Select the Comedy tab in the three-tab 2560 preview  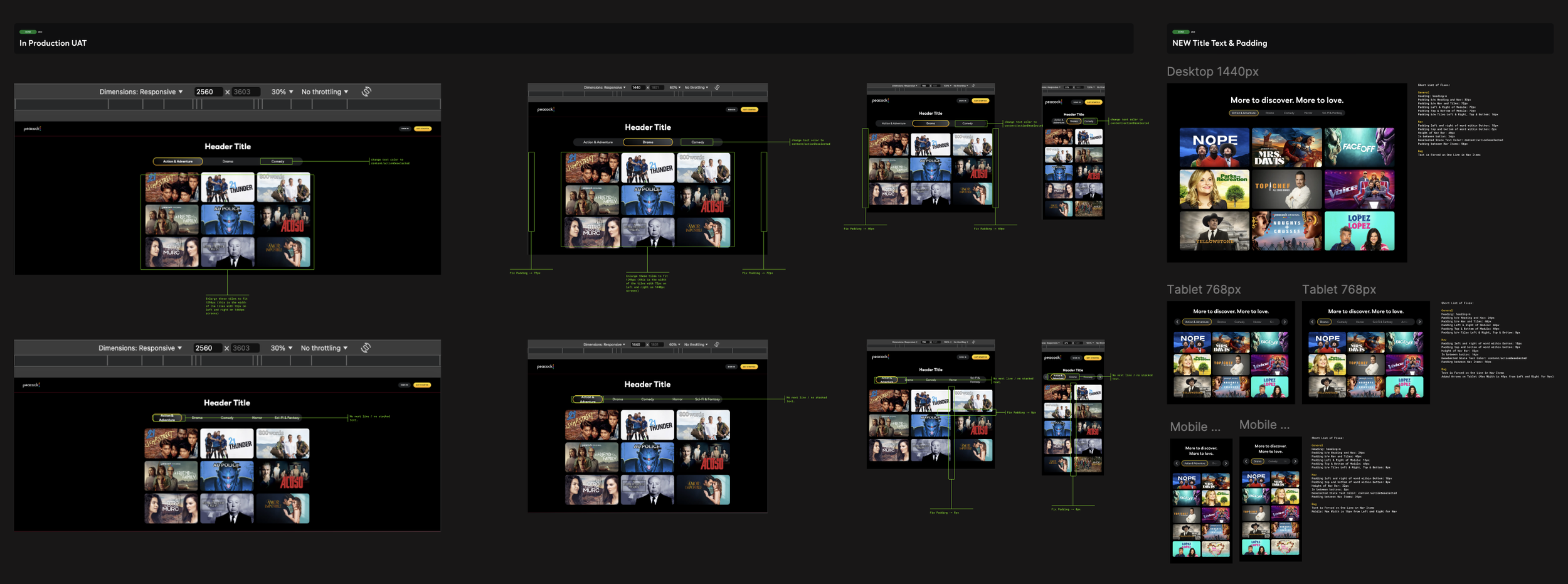click(278, 161)
